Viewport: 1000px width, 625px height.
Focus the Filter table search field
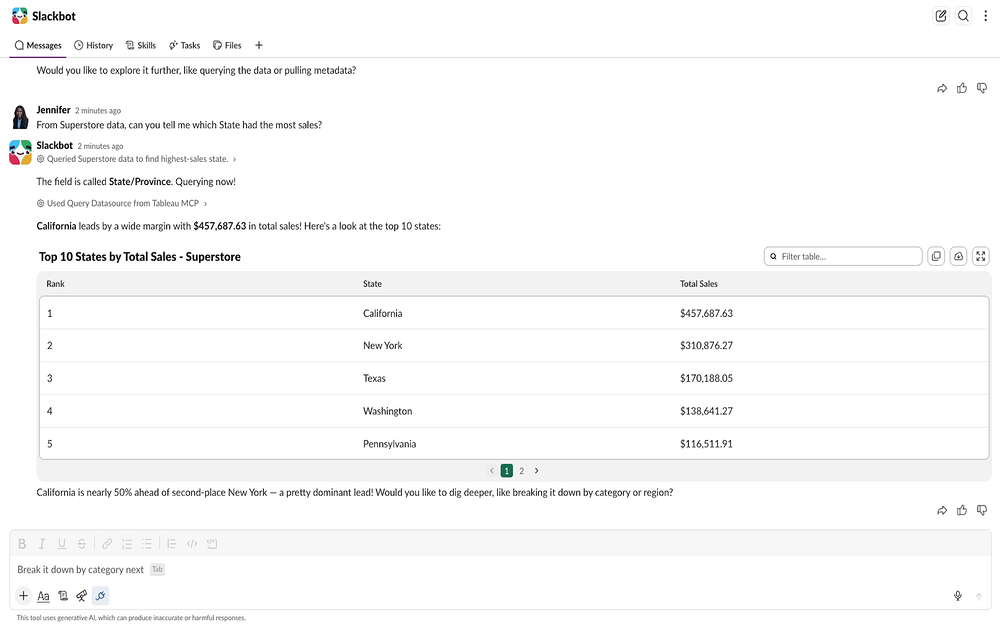pos(843,256)
